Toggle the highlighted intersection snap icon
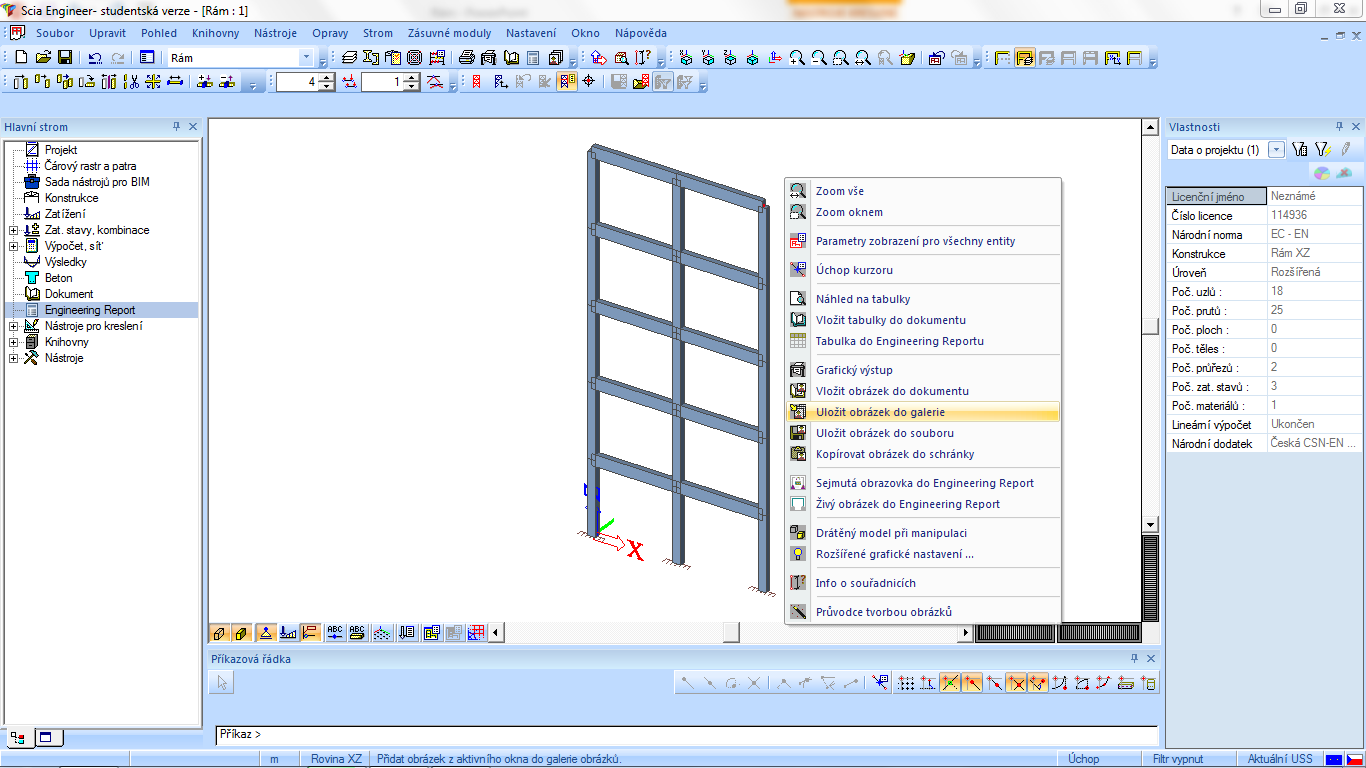The height and width of the screenshot is (768, 1366). pos(1016,683)
